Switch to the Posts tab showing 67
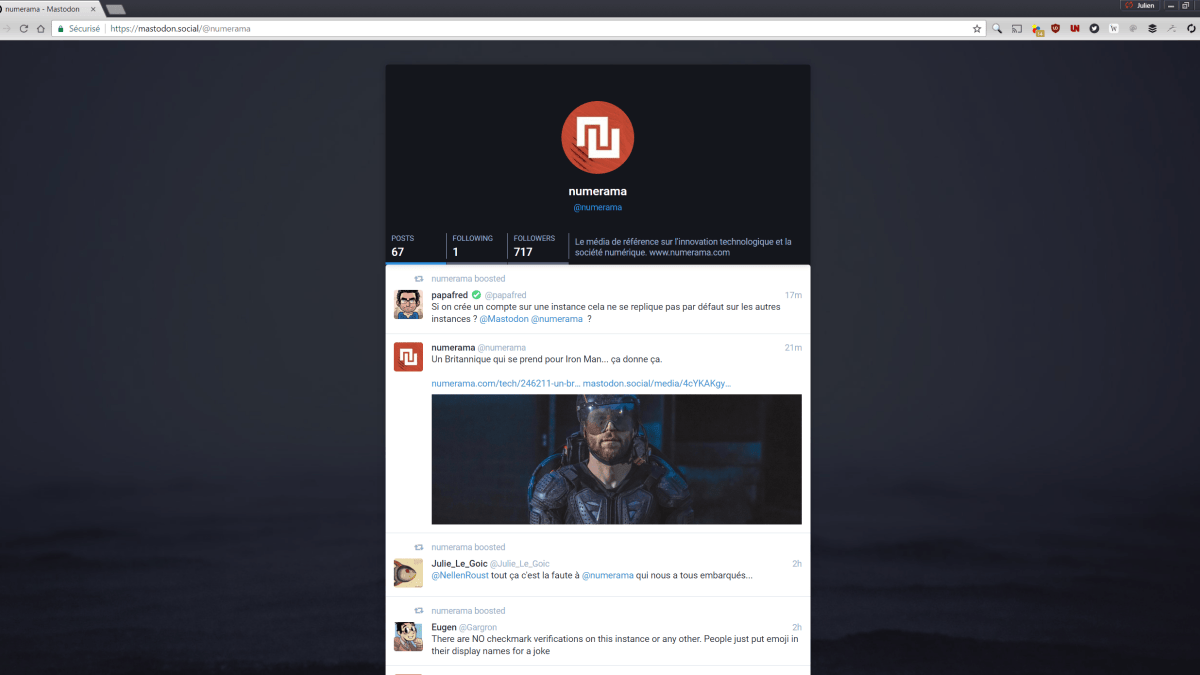The height and width of the screenshot is (675, 1200). click(416, 246)
